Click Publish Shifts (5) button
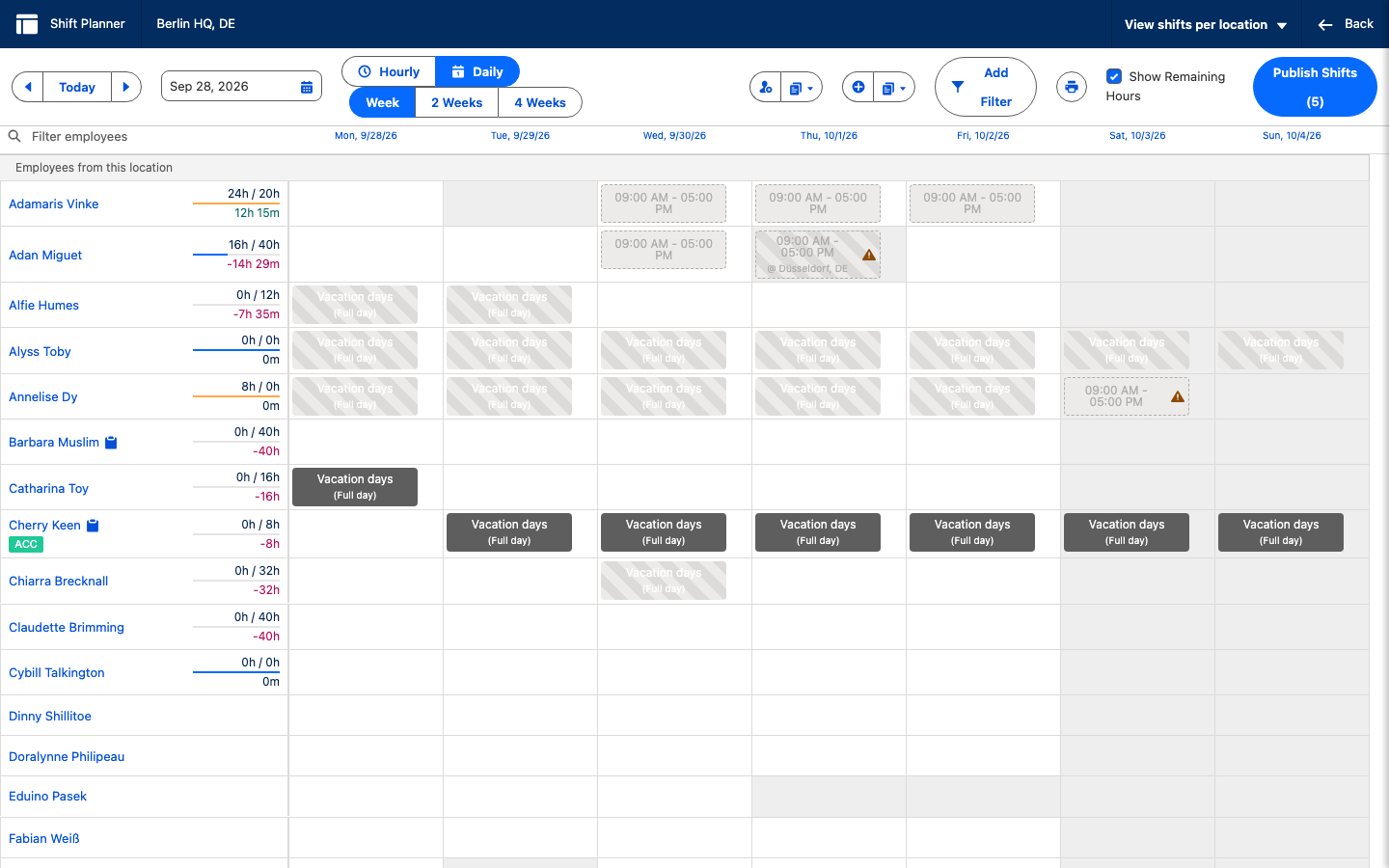This screenshot has height=868, width=1389. tap(1315, 87)
